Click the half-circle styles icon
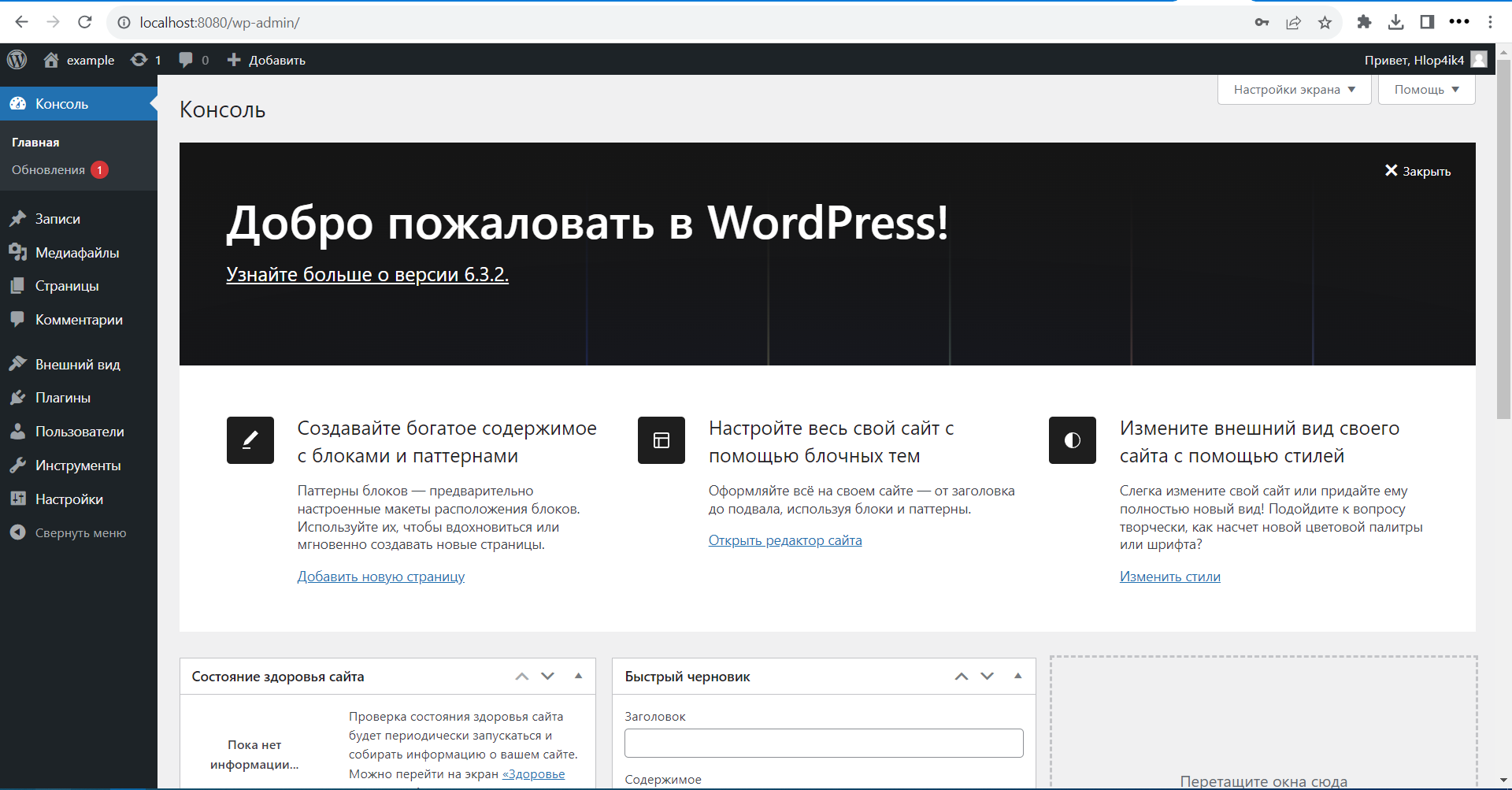Image resolution: width=1512 pixels, height=790 pixels. 1072,440
